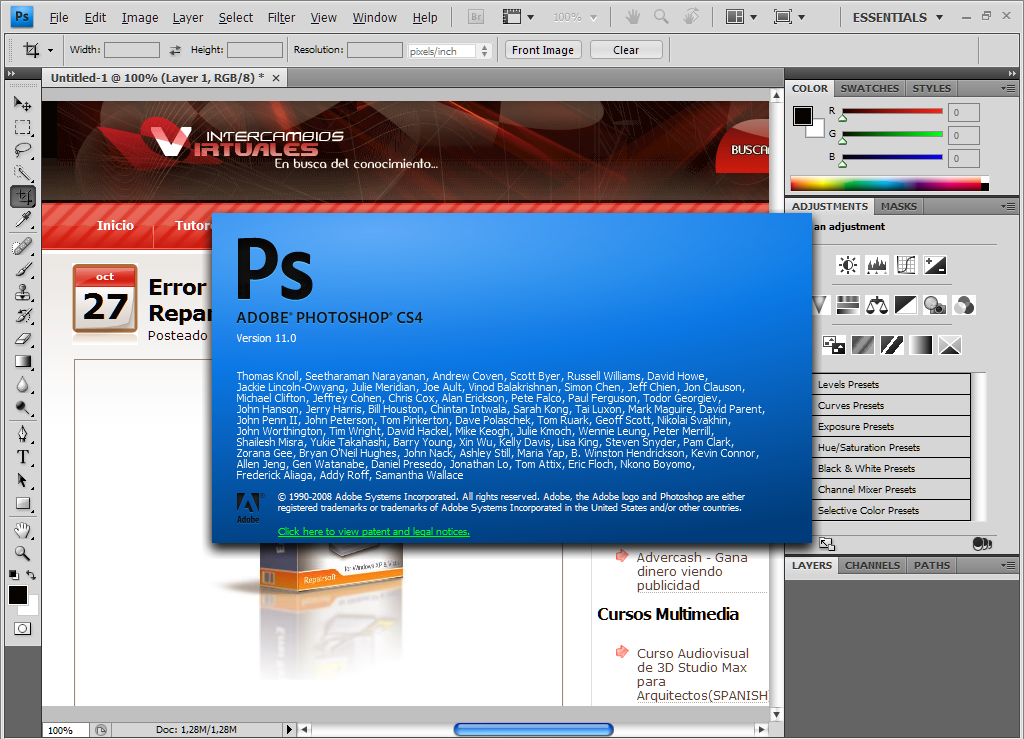Select the Rectangle shape tool

click(x=23, y=503)
